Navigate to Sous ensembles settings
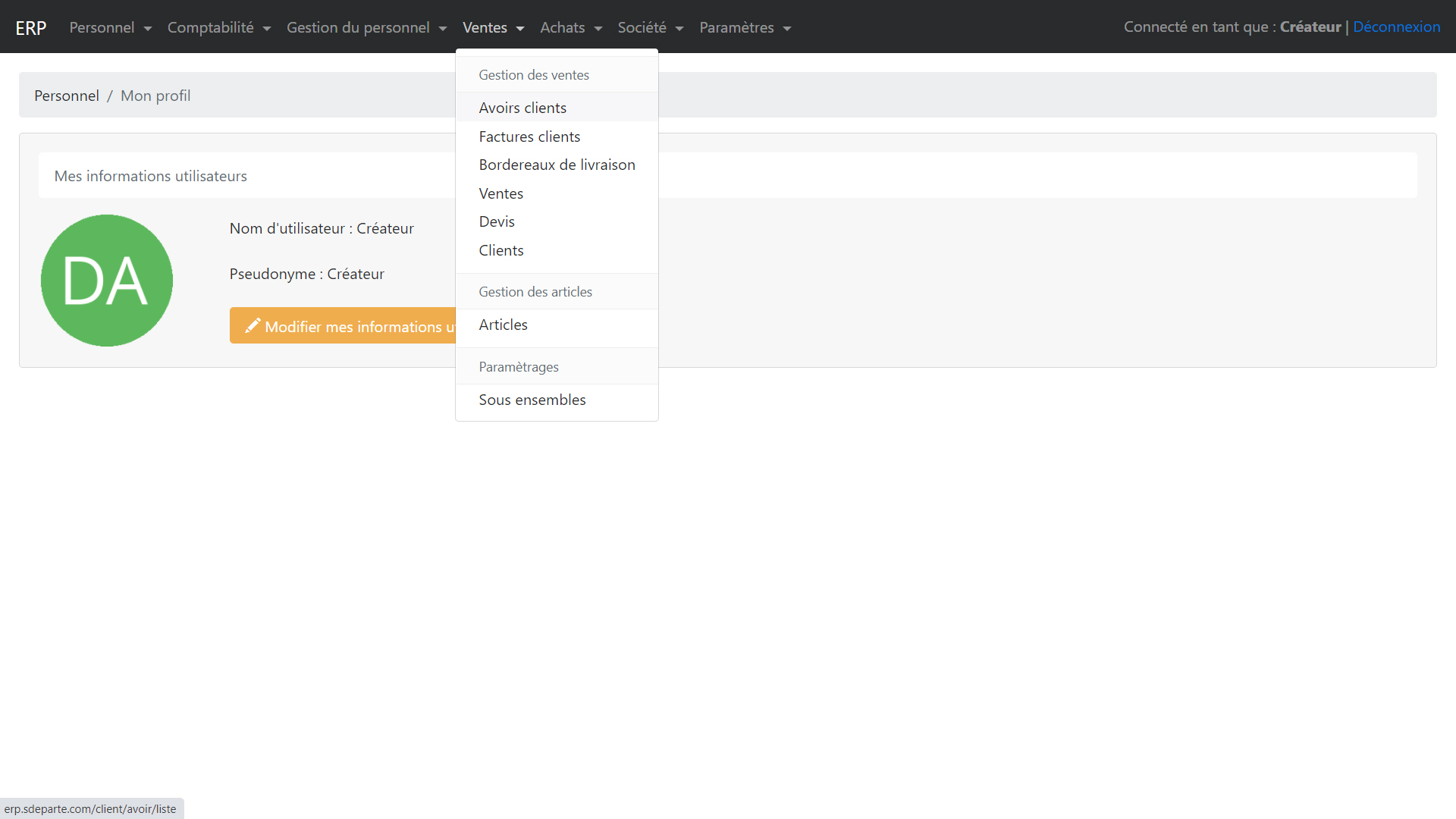Image resolution: width=1456 pixels, height=819 pixels. coord(532,399)
